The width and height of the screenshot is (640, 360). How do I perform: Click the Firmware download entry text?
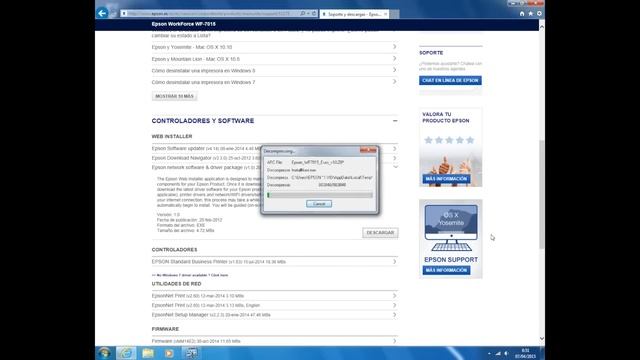pos(196,341)
